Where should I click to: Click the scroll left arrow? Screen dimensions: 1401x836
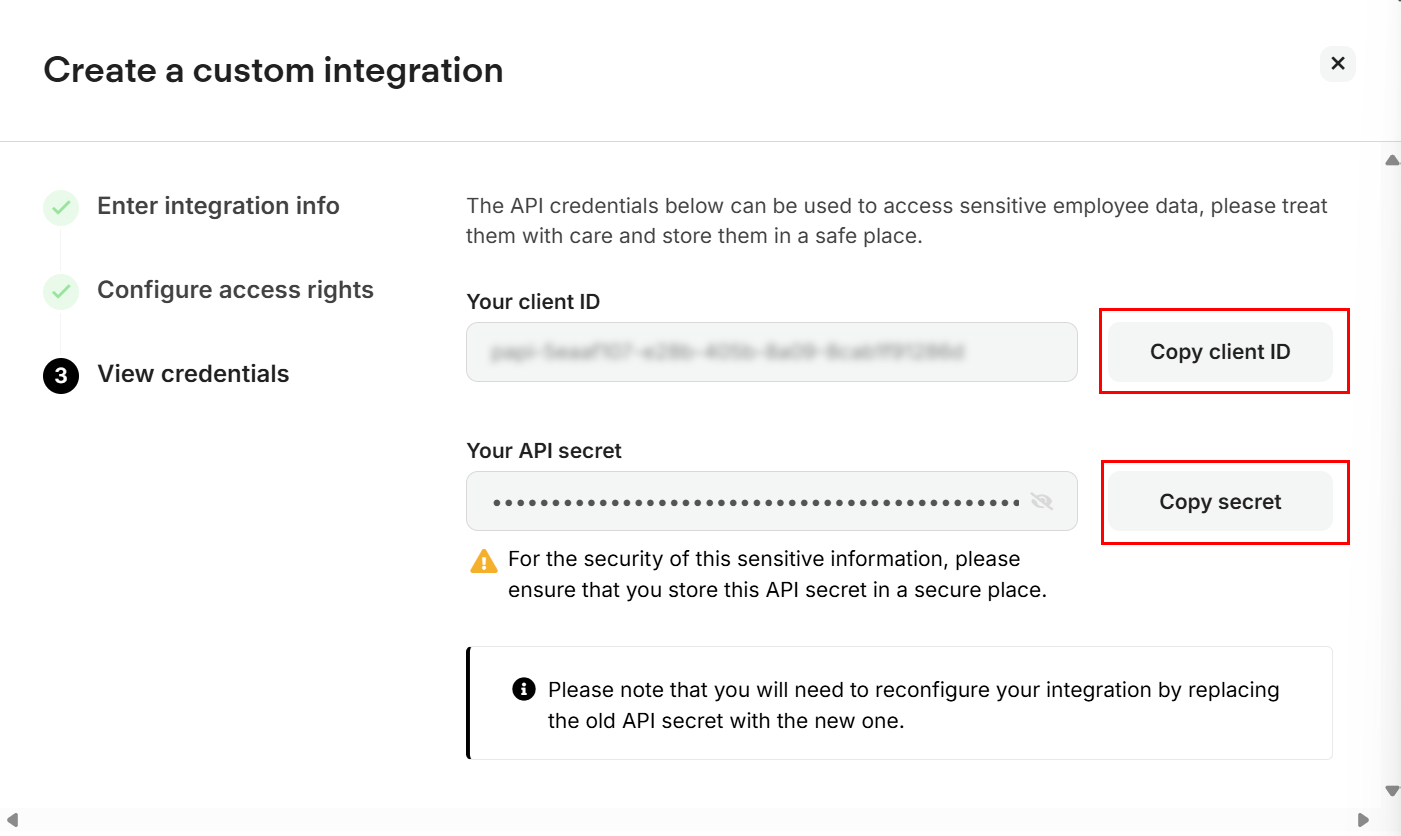click(x=12, y=820)
